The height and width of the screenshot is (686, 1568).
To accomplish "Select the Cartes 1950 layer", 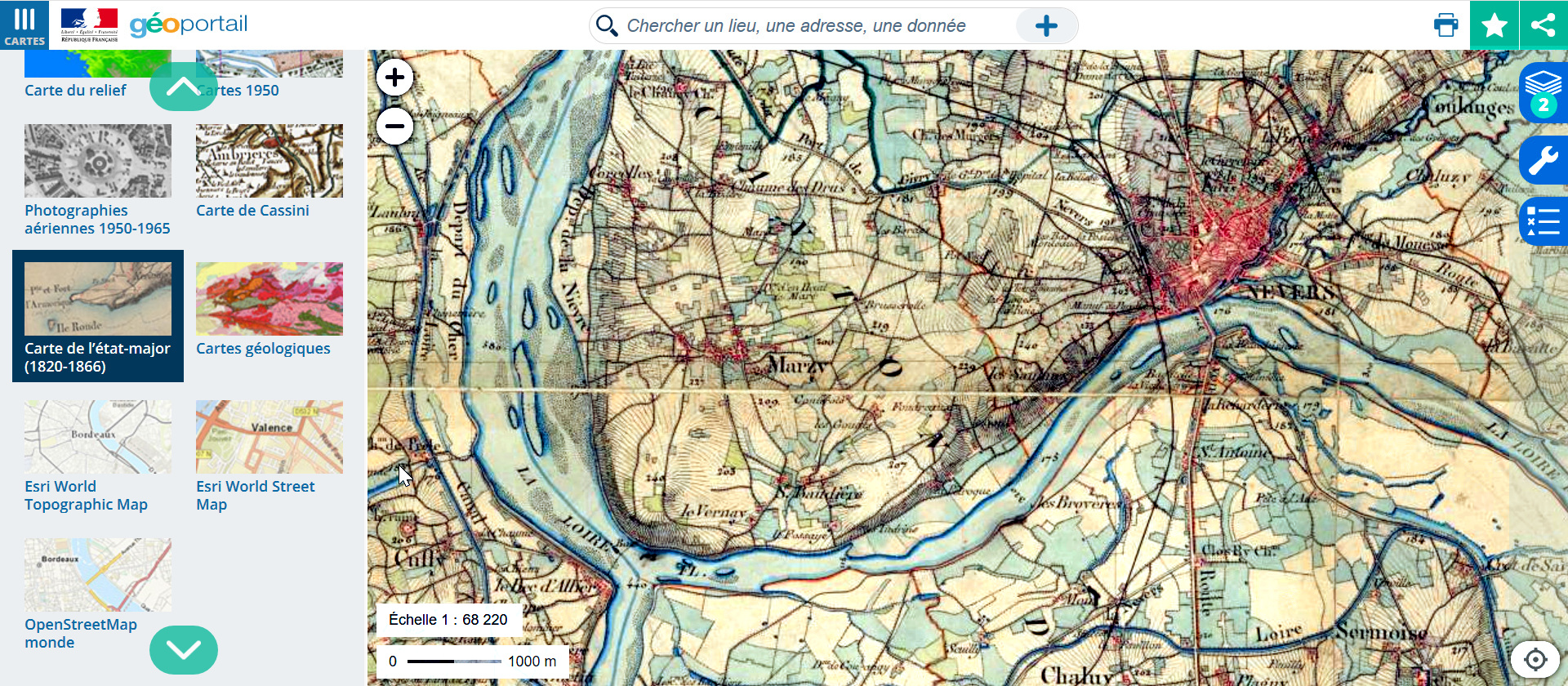I will [x=238, y=90].
